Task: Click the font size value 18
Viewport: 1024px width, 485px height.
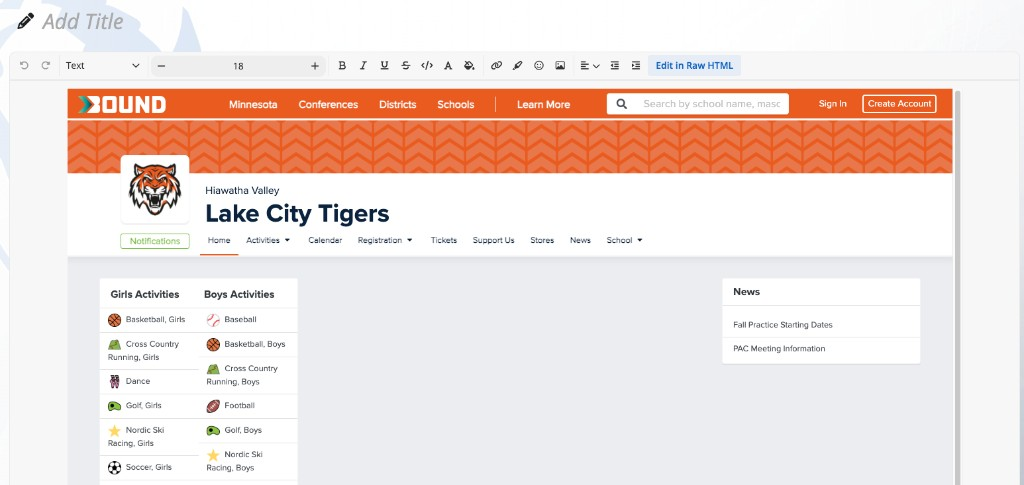Action: tap(238, 66)
